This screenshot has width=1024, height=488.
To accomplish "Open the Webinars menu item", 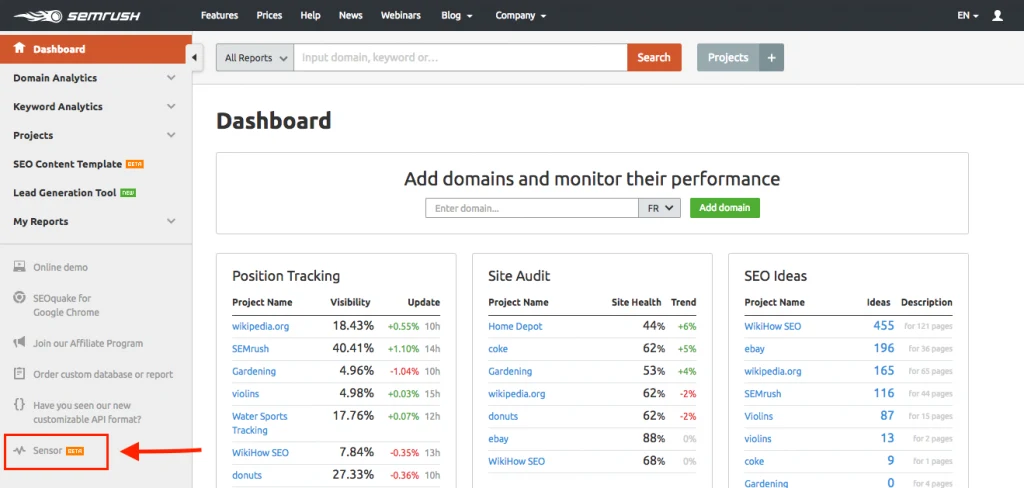I will point(401,15).
